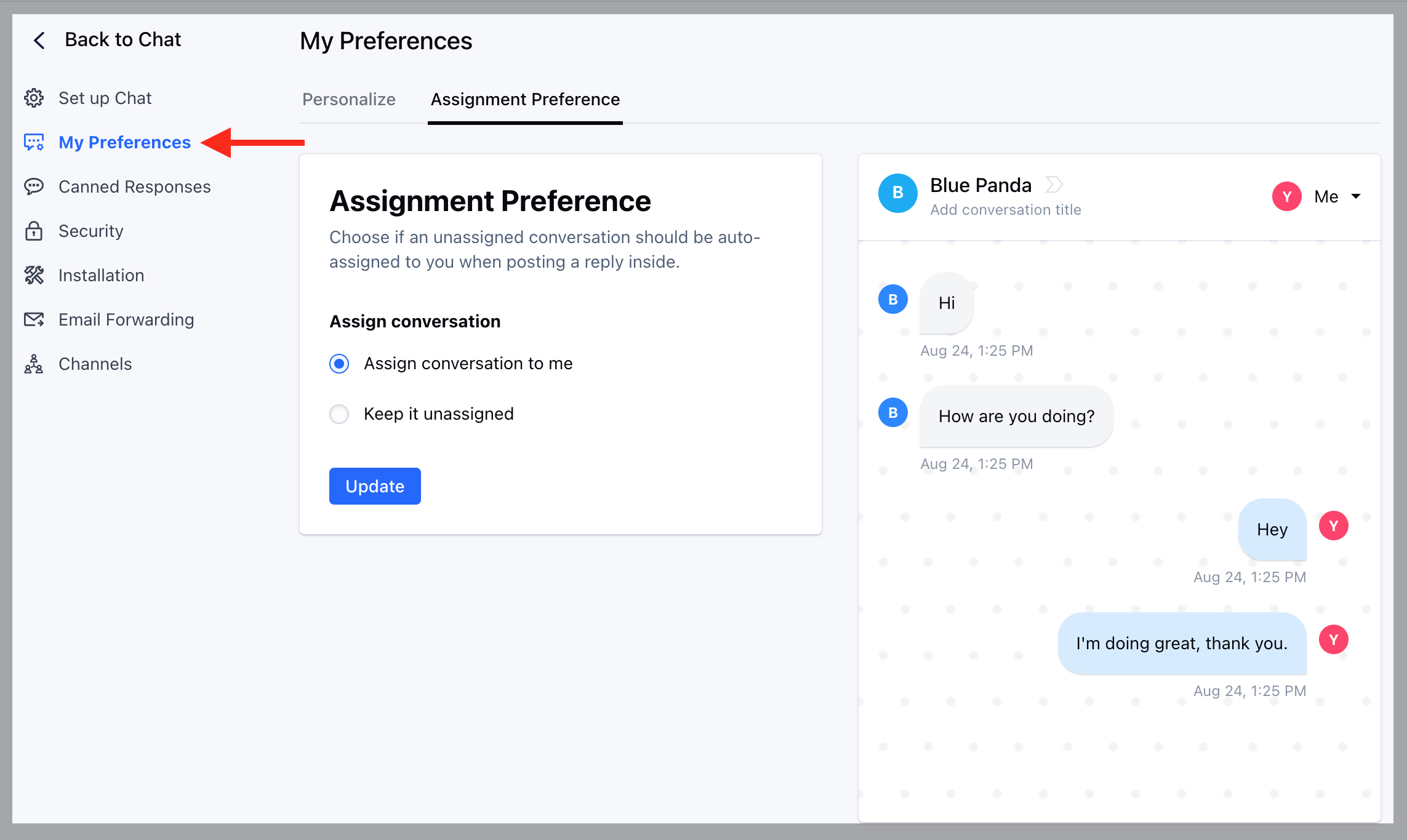
Task: Open Canned Responses via speech bubble icon
Action: click(x=34, y=186)
